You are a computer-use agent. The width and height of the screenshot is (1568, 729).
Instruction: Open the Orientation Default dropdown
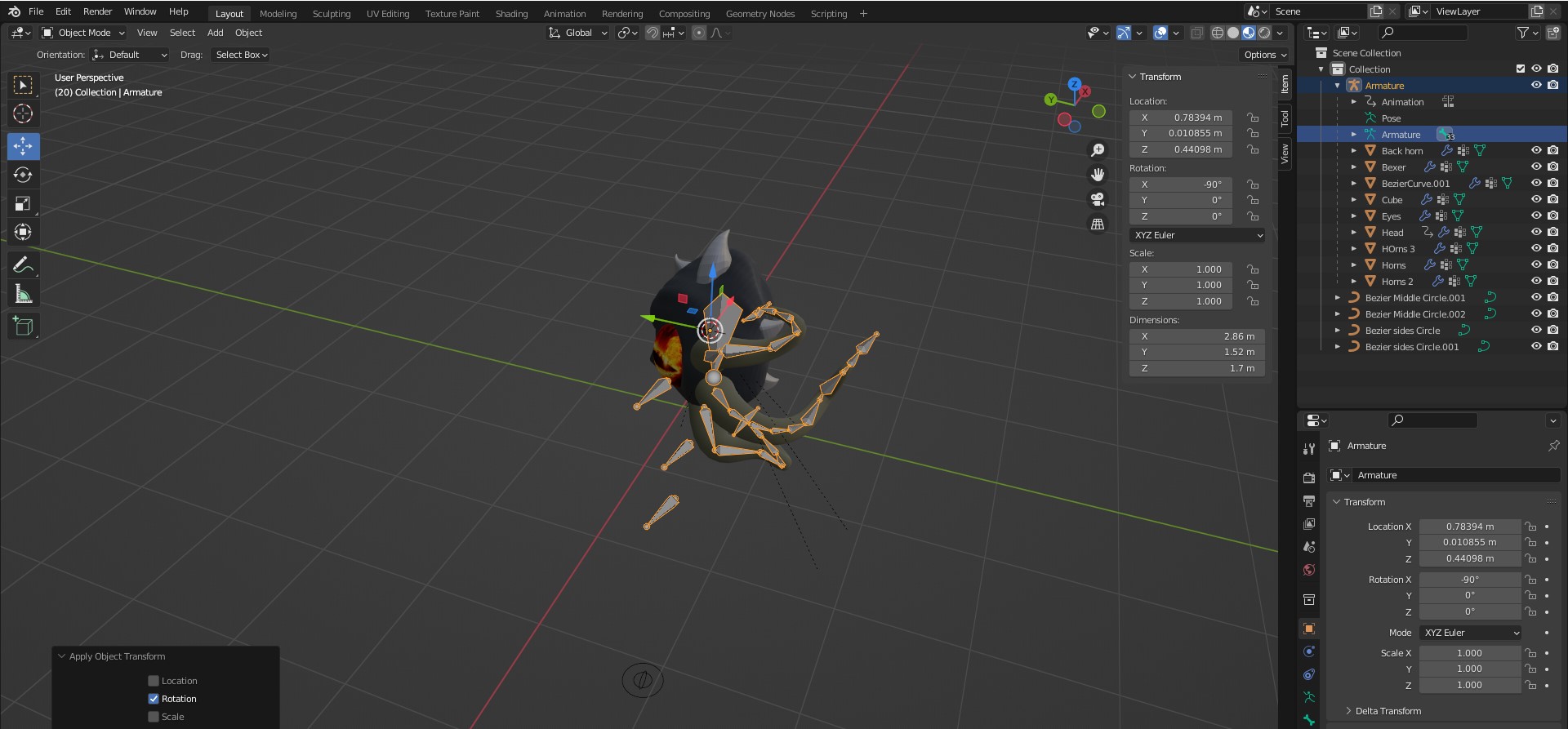click(x=130, y=55)
